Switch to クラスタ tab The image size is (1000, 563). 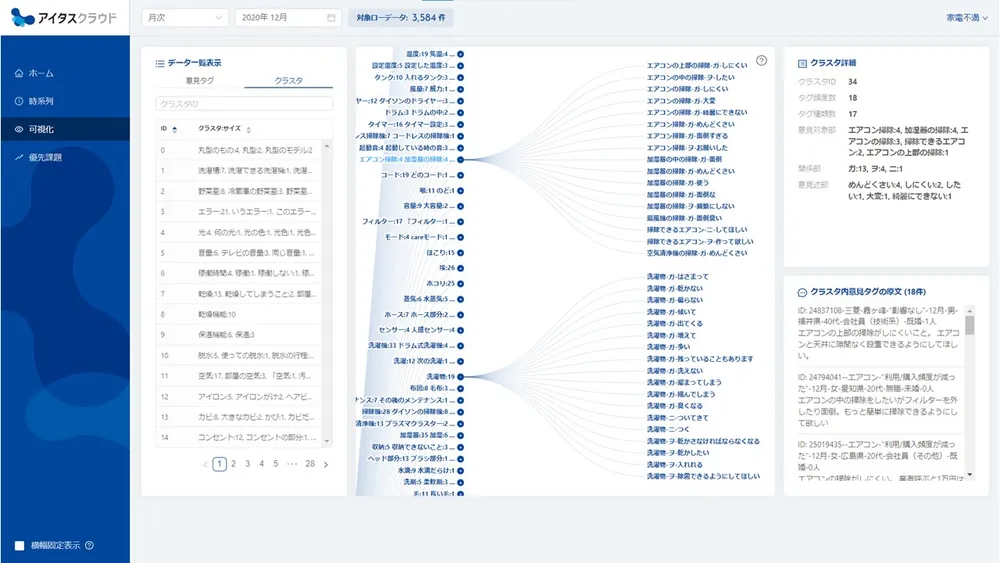[288, 81]
